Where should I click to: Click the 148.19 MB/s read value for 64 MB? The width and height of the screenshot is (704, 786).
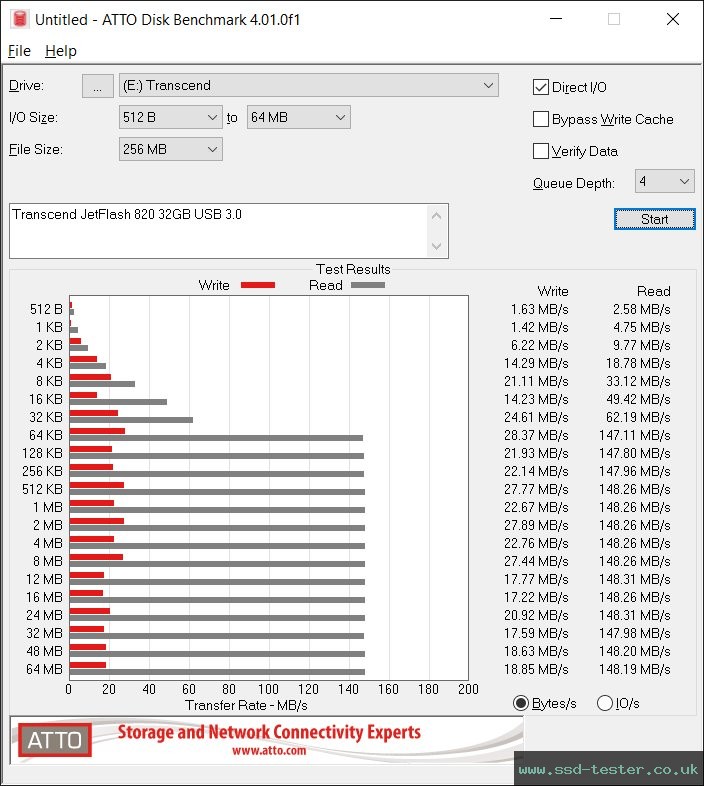click(634, 669)
